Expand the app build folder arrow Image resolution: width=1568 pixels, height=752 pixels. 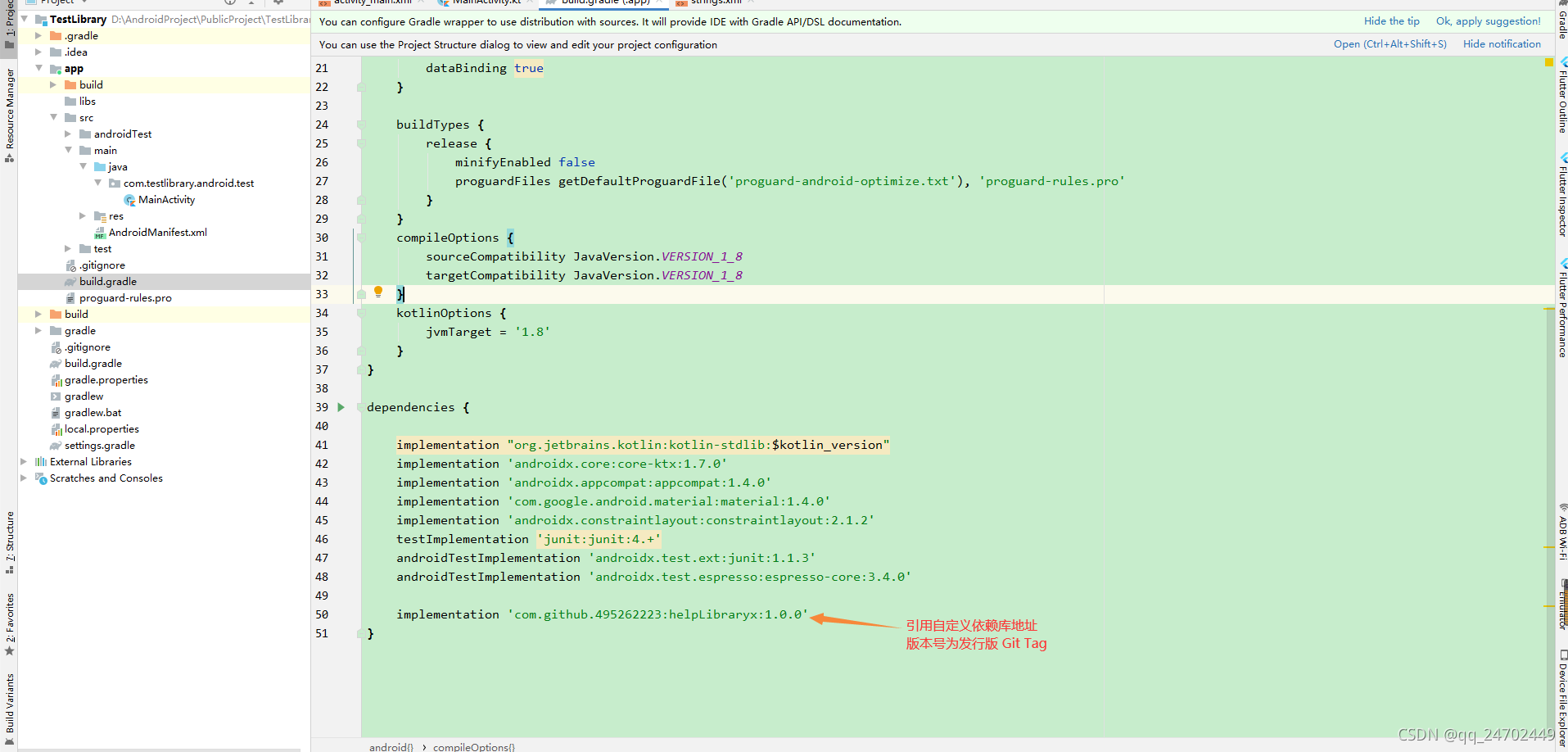click(x=52, y=85)
